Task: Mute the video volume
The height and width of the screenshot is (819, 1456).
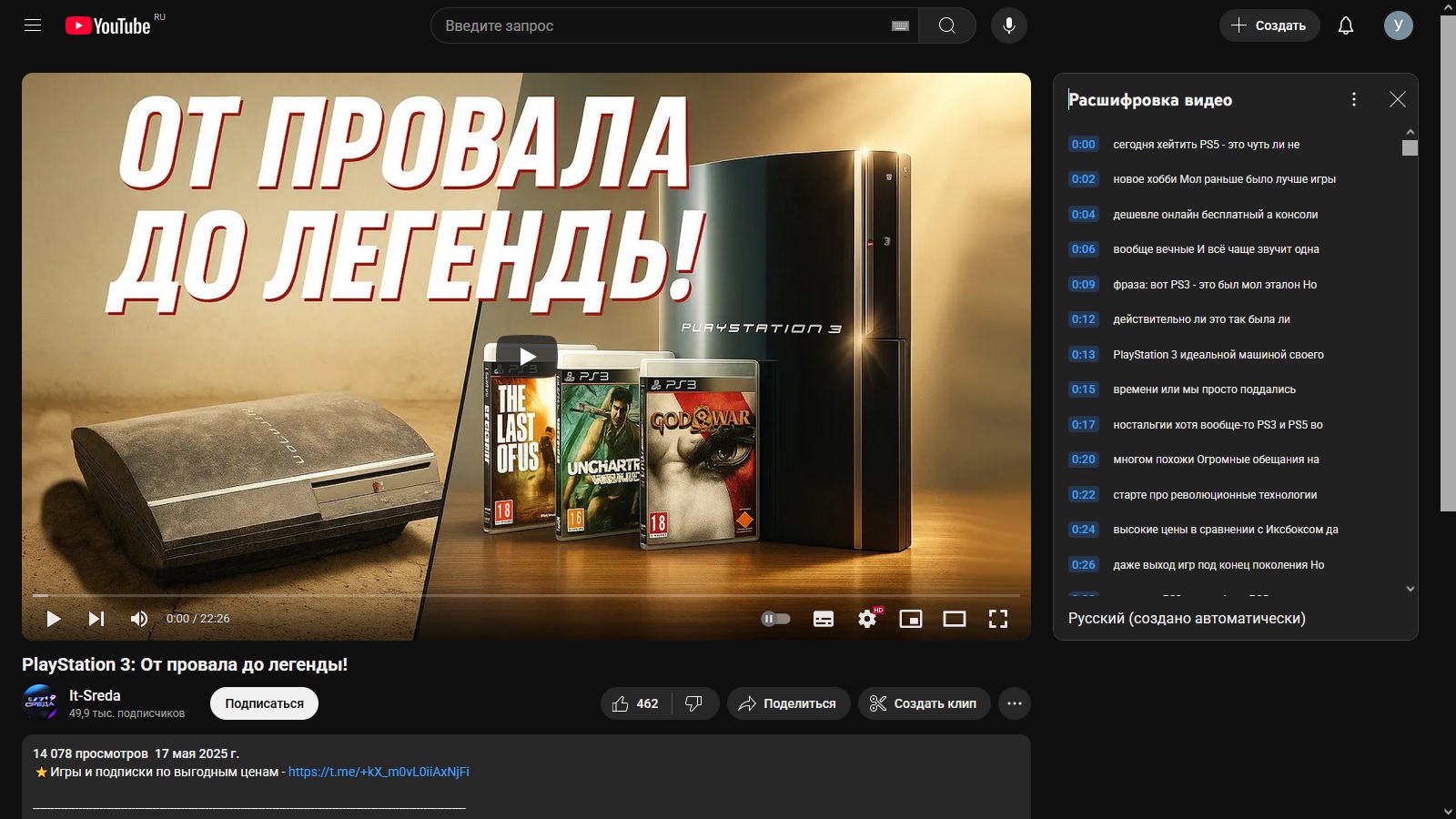Action: coord(139,619)
